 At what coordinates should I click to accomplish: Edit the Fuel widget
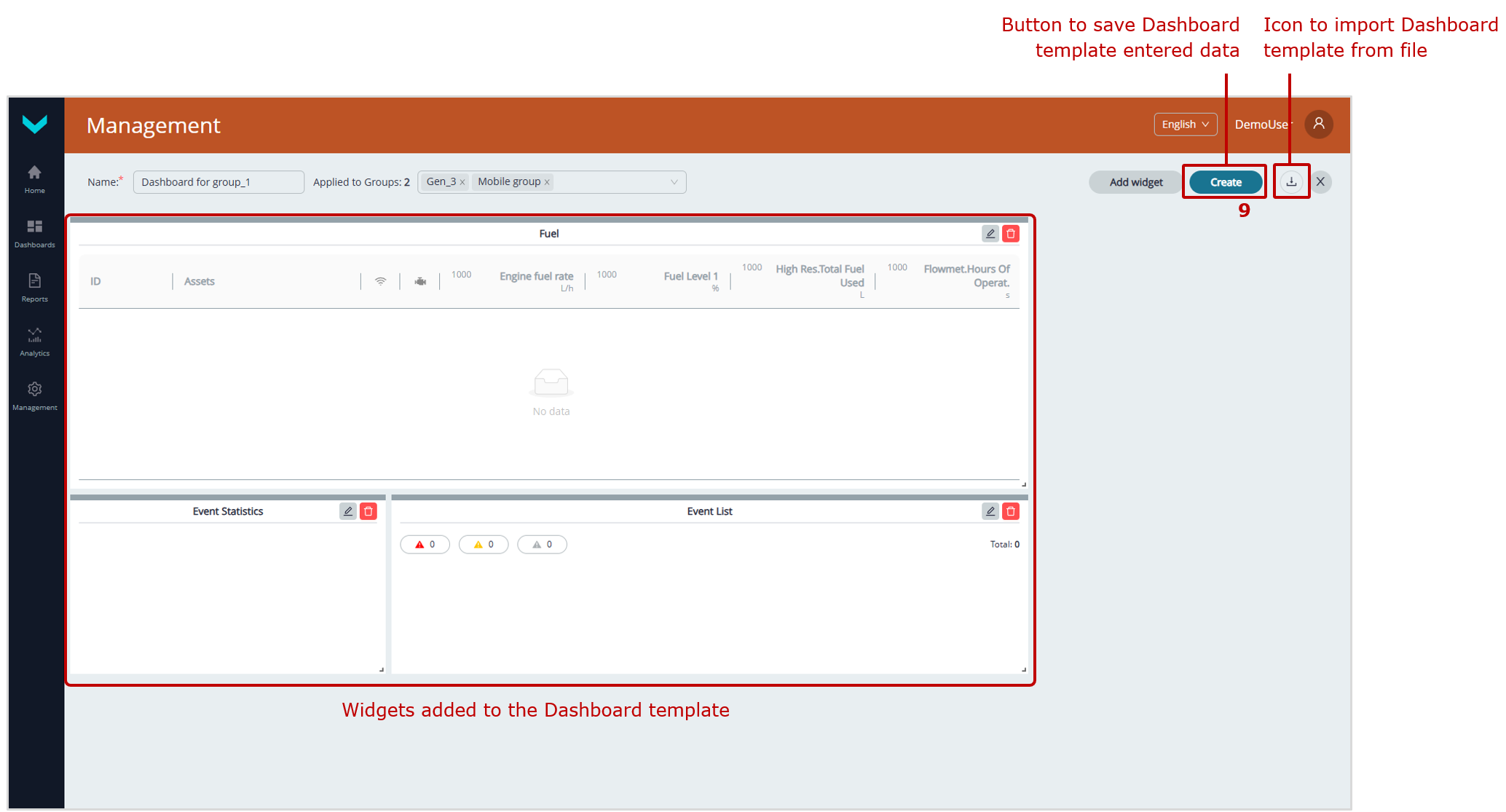(990, 234)
